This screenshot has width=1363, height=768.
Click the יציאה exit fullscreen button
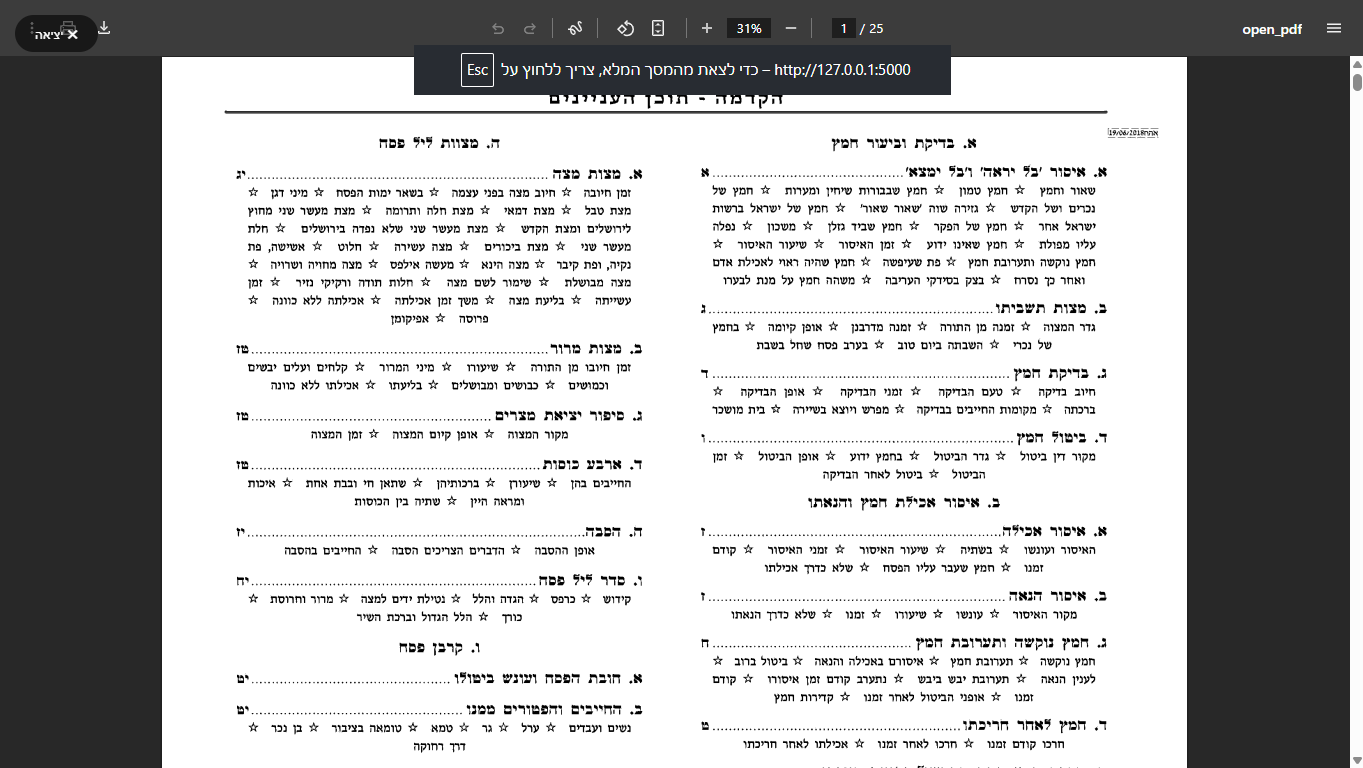point(56,34)
